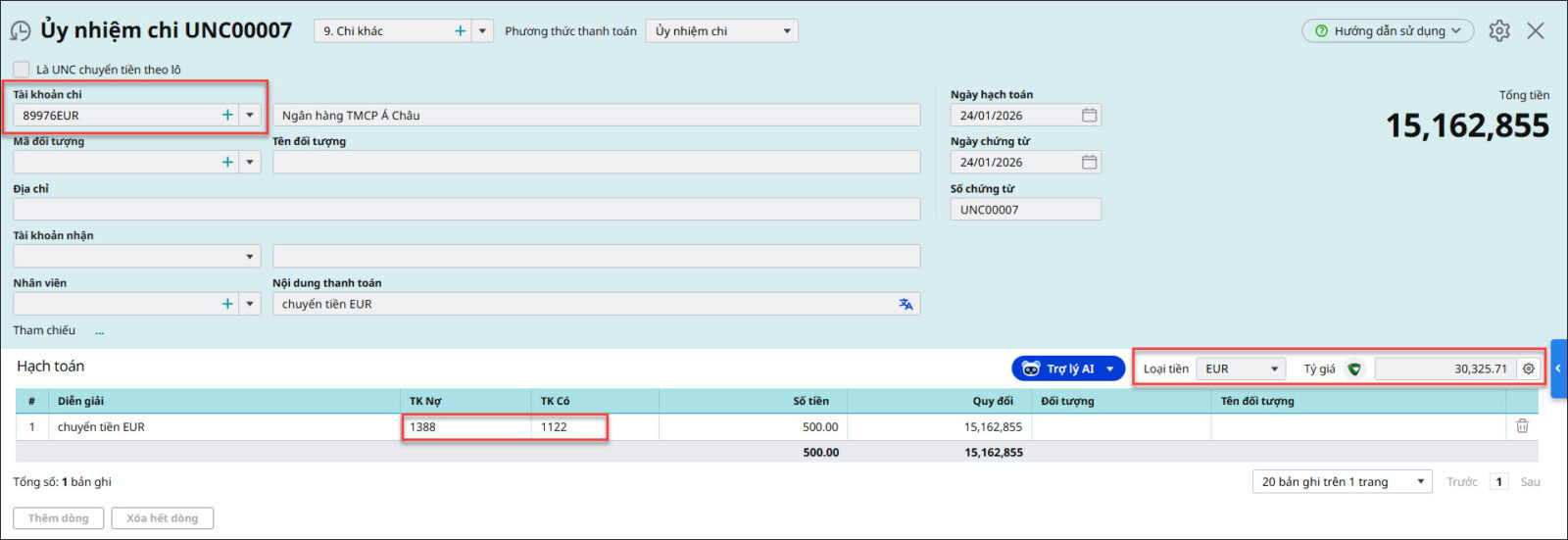Click the history clock icon beside title
The height and width of the screenshot is (540, 1568).
tap(21, 31)
